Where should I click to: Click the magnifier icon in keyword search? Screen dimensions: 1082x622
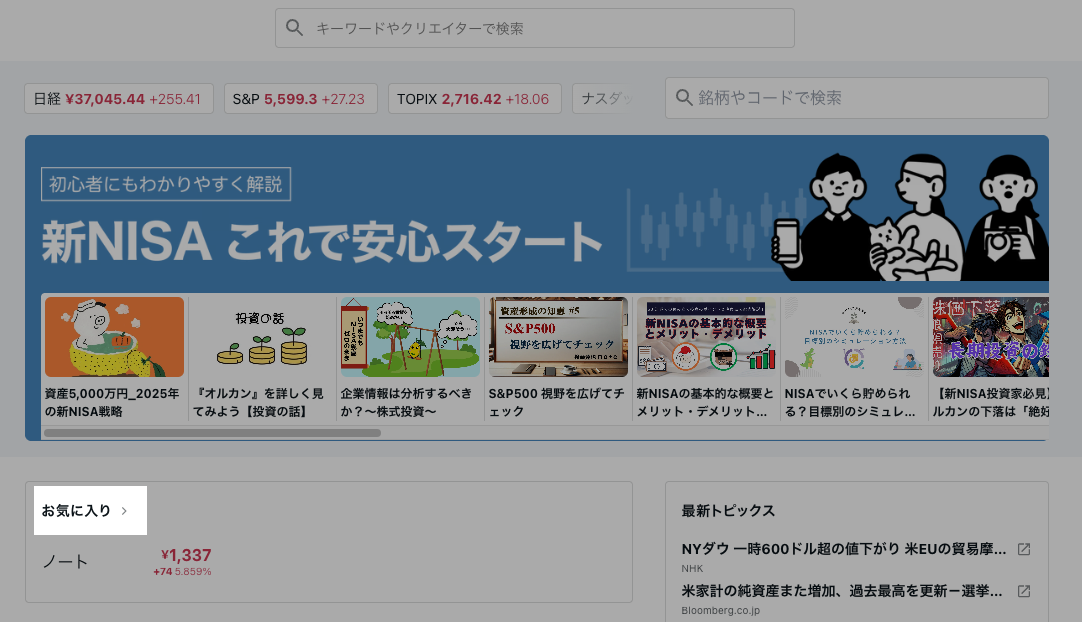[x=295, y=28]
